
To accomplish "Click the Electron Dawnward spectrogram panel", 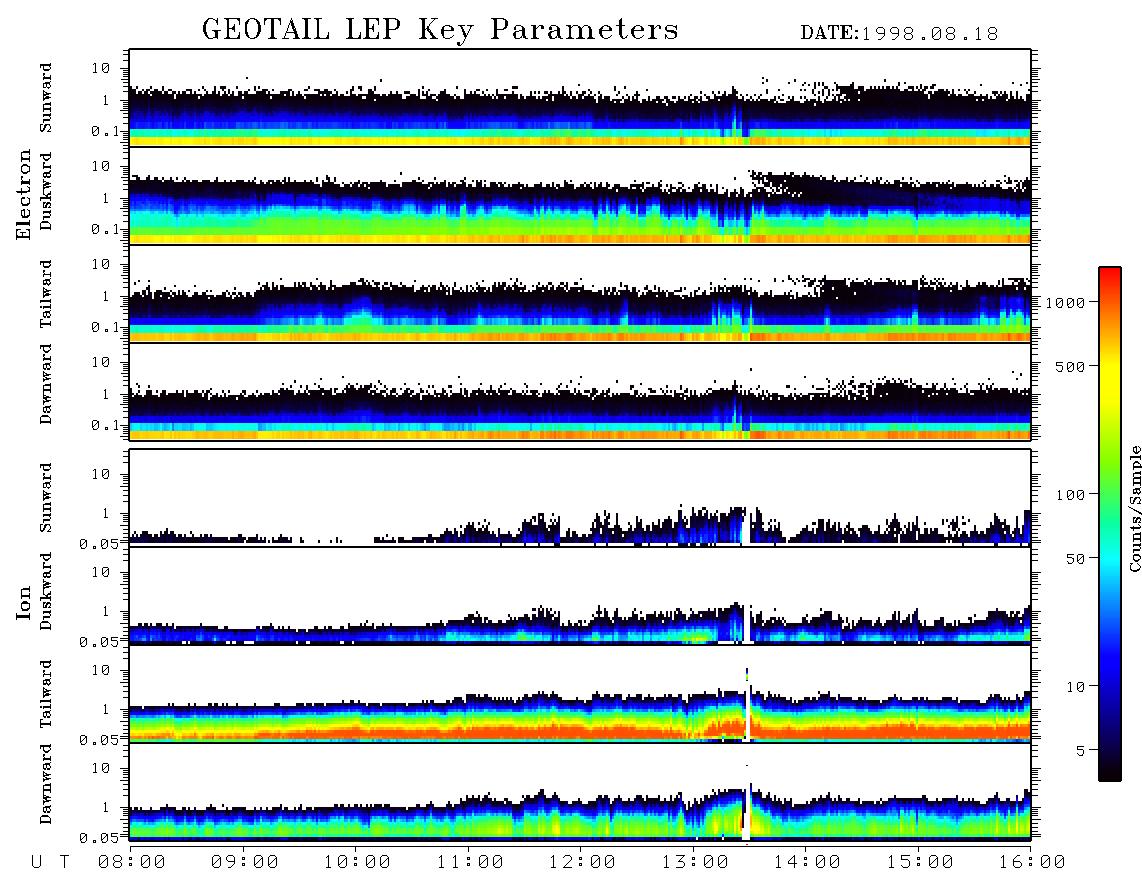I will (x=580, y=392).
